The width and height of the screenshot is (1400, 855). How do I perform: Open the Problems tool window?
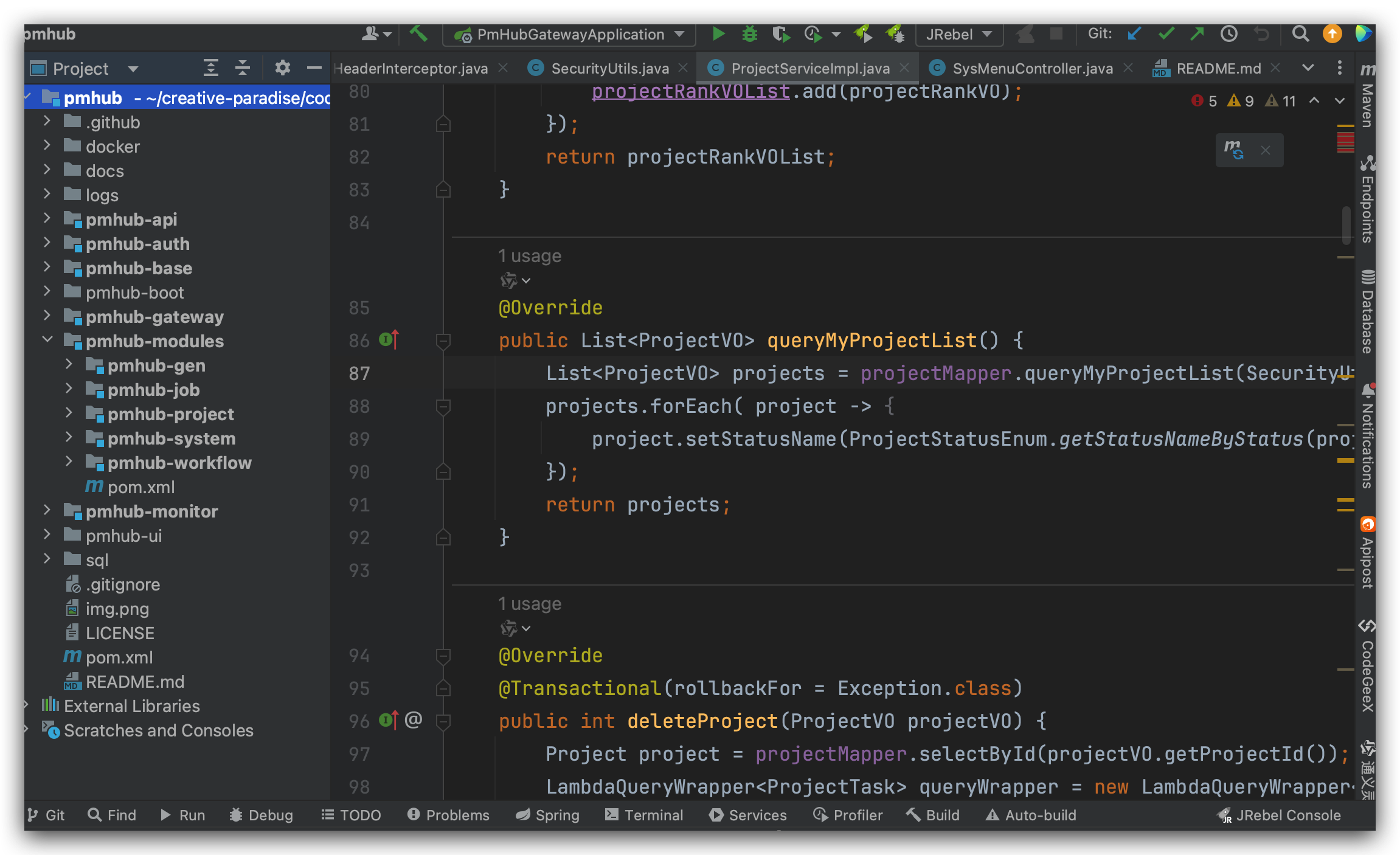[x=449, y=815]
